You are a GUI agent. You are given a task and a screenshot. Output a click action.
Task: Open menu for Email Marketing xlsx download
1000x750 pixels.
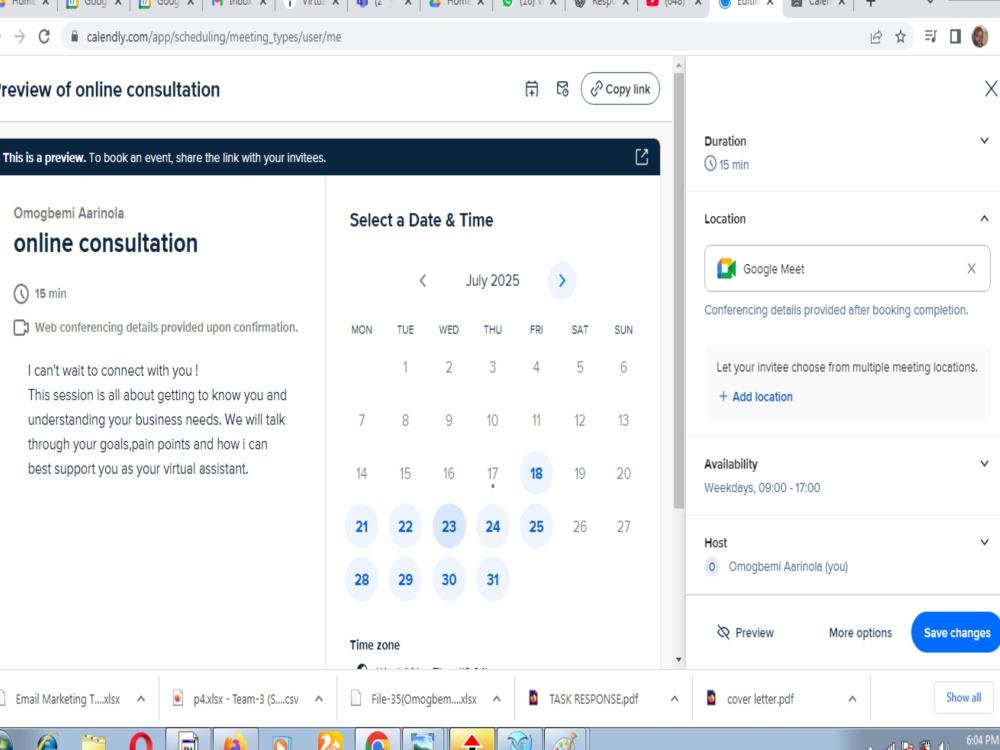pyautogui.click(x=141, y=699)
